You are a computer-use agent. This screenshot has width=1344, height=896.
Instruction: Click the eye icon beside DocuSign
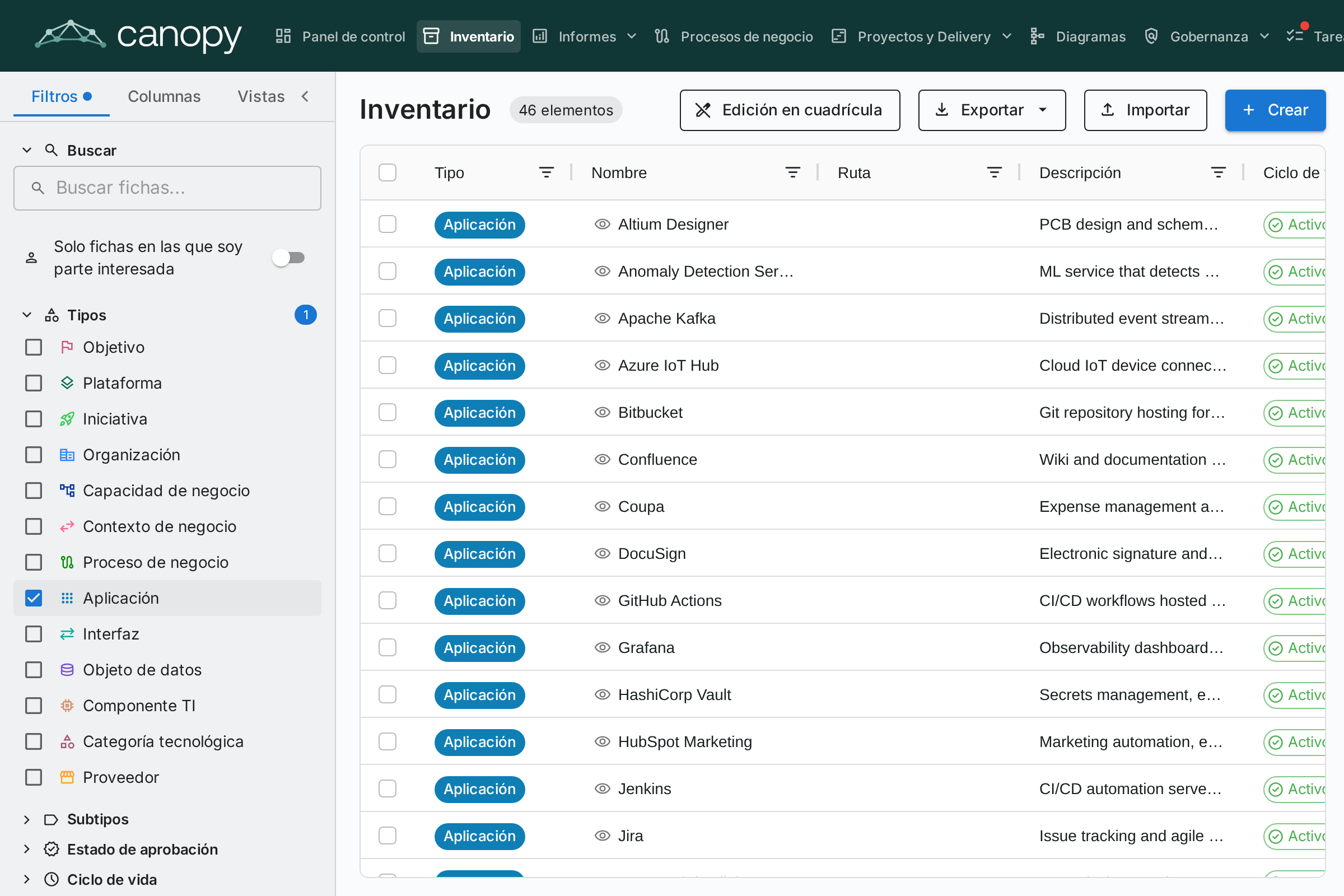[603, 553]
